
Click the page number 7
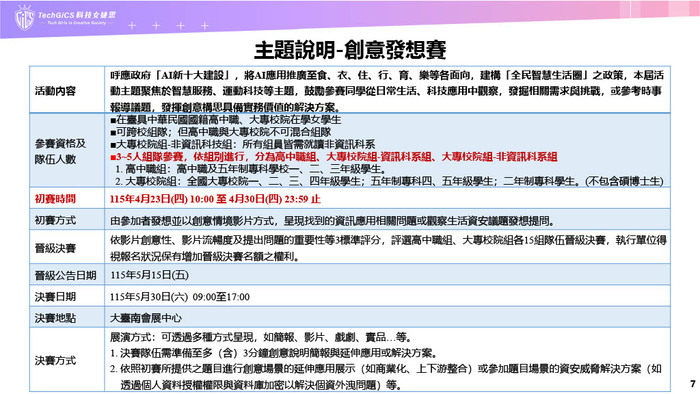pos(692,384)
